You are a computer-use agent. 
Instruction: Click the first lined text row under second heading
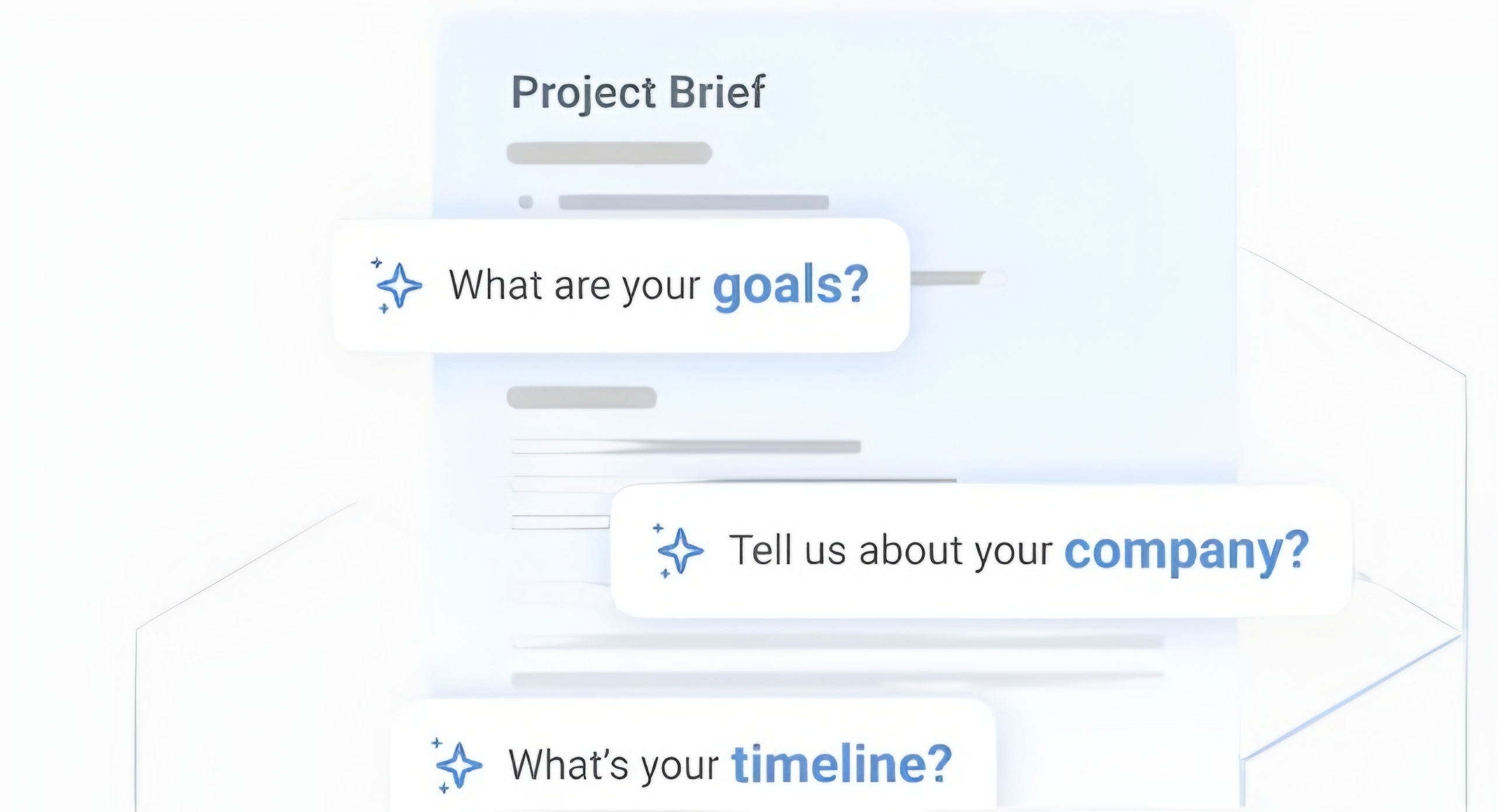(685, 447)
